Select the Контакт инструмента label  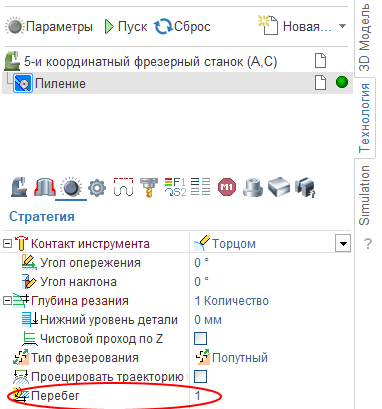[90, 244]
